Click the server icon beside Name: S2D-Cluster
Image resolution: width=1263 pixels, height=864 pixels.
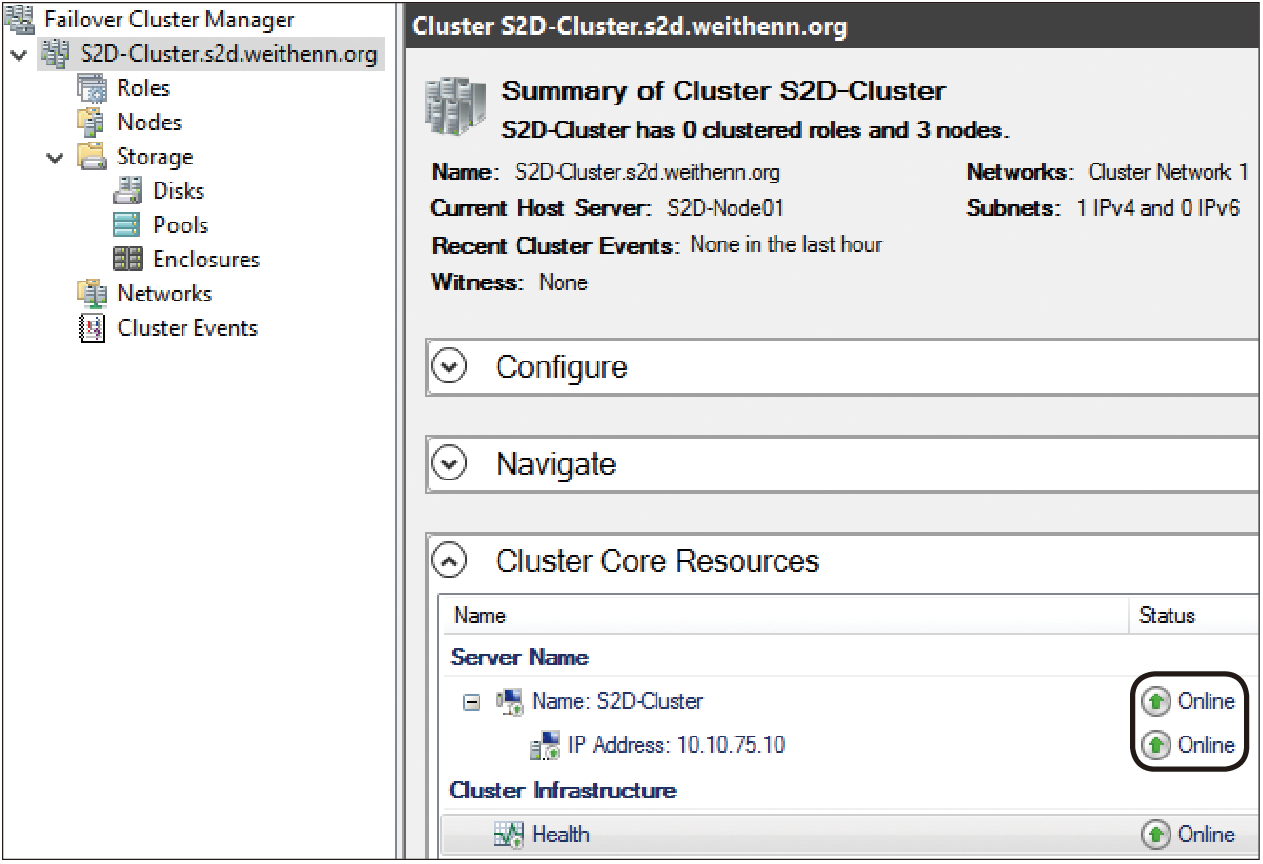[x=510, y=702]
